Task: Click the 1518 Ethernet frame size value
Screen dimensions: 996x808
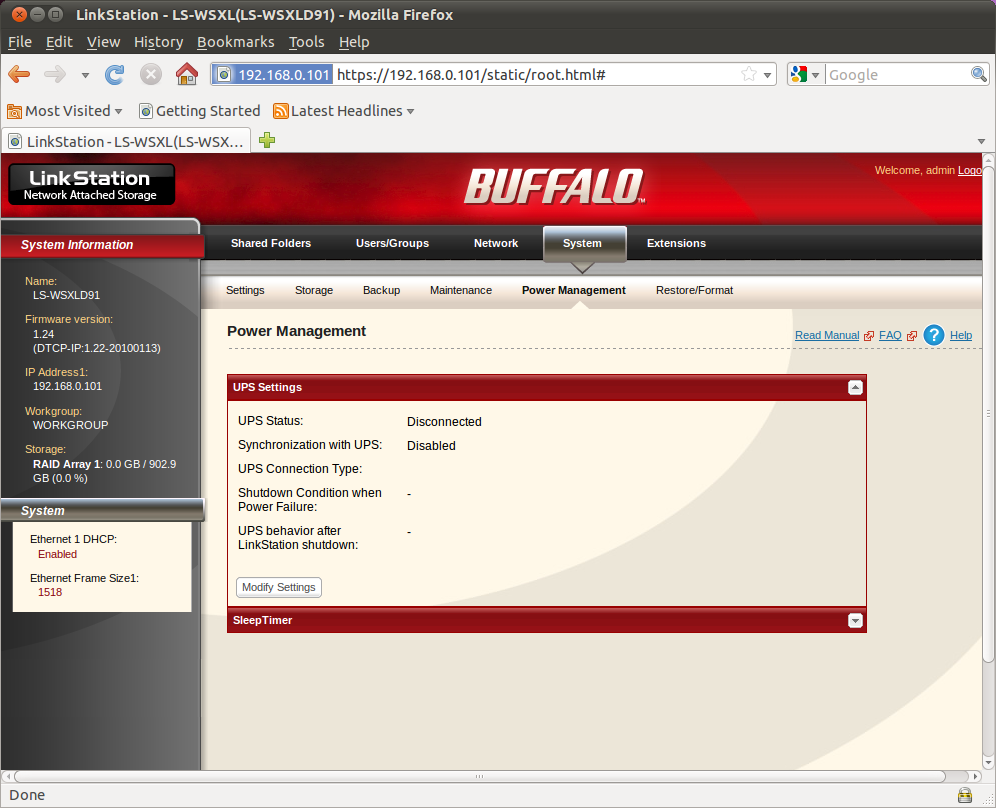Action: click(x=50, y=593)
